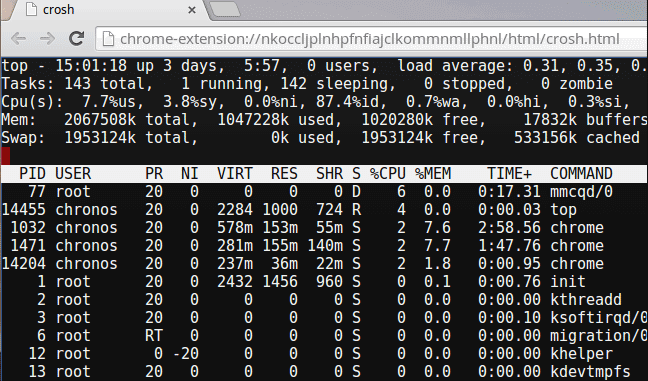
Task: Click the red terminal cursor block
Action: click(6, 156)
